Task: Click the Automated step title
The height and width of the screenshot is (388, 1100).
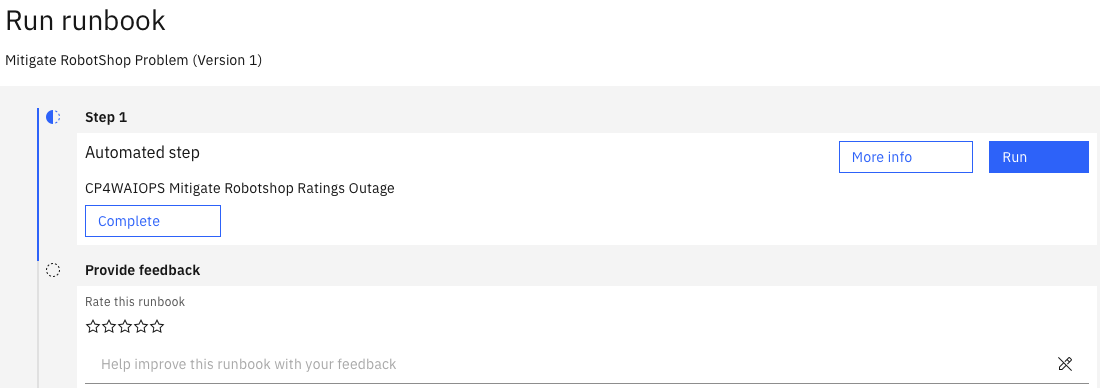Action: [142, 152]
